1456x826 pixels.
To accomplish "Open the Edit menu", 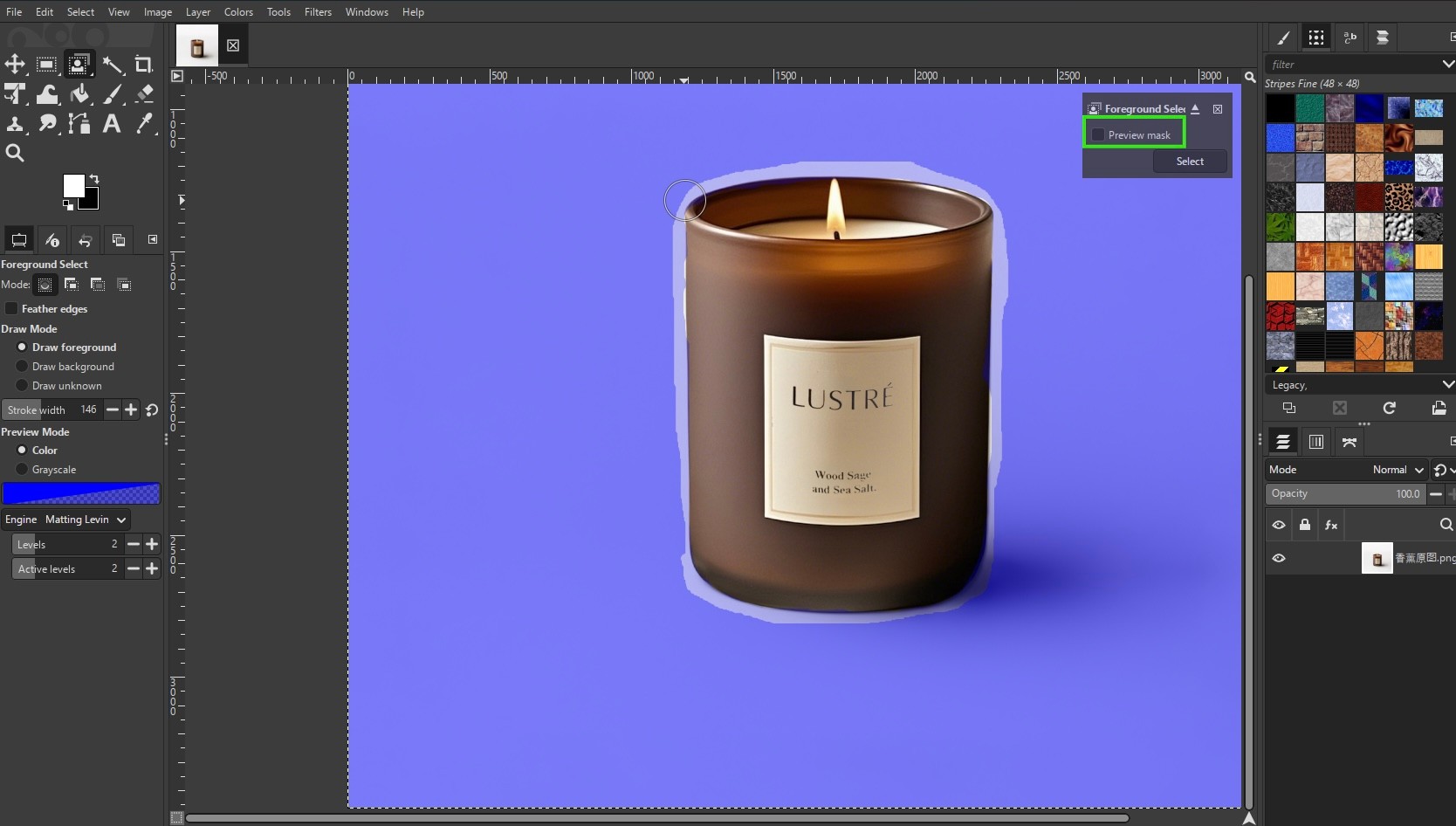I will tap(45, 11).
